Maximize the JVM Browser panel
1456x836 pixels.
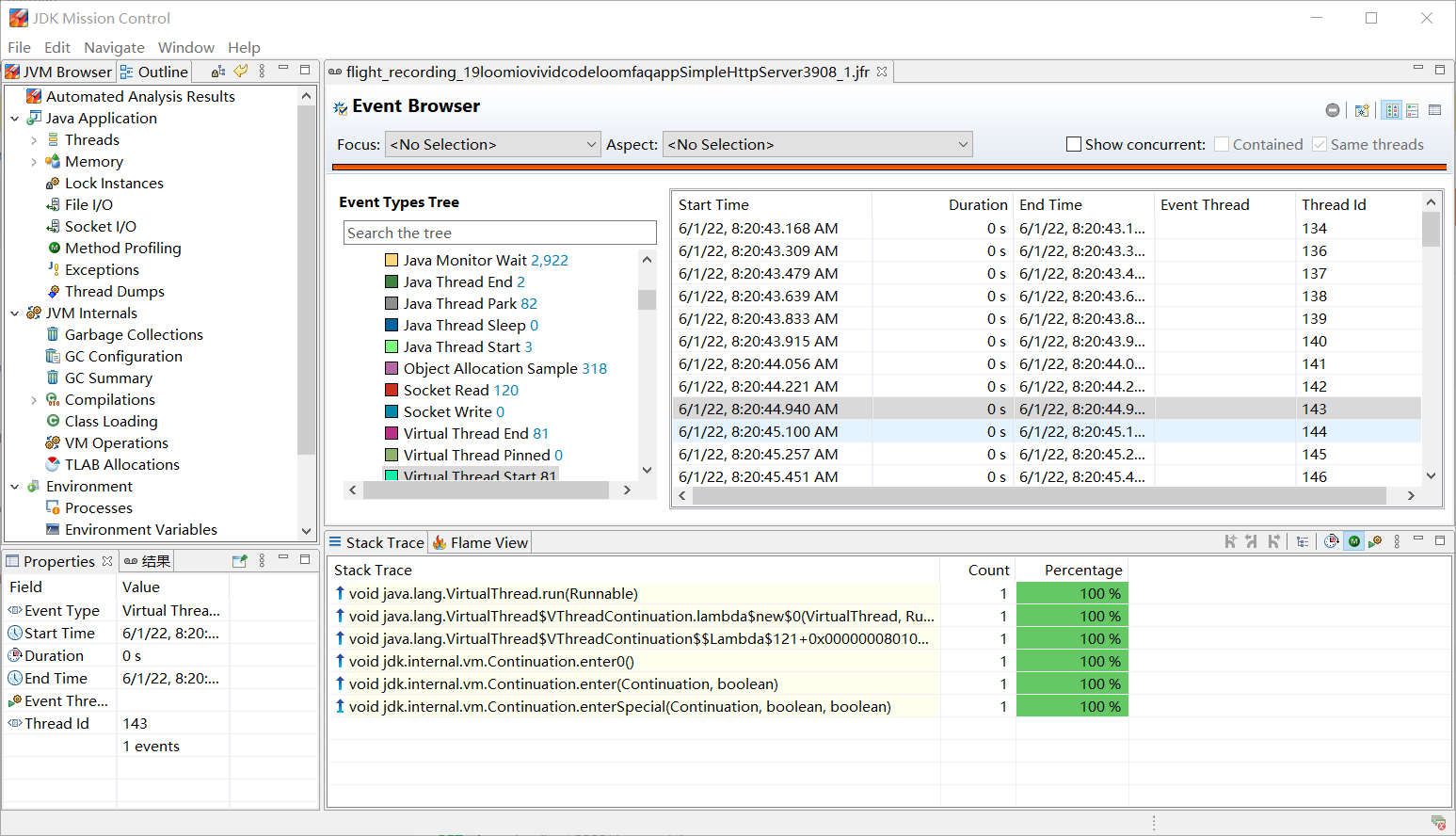305,70
